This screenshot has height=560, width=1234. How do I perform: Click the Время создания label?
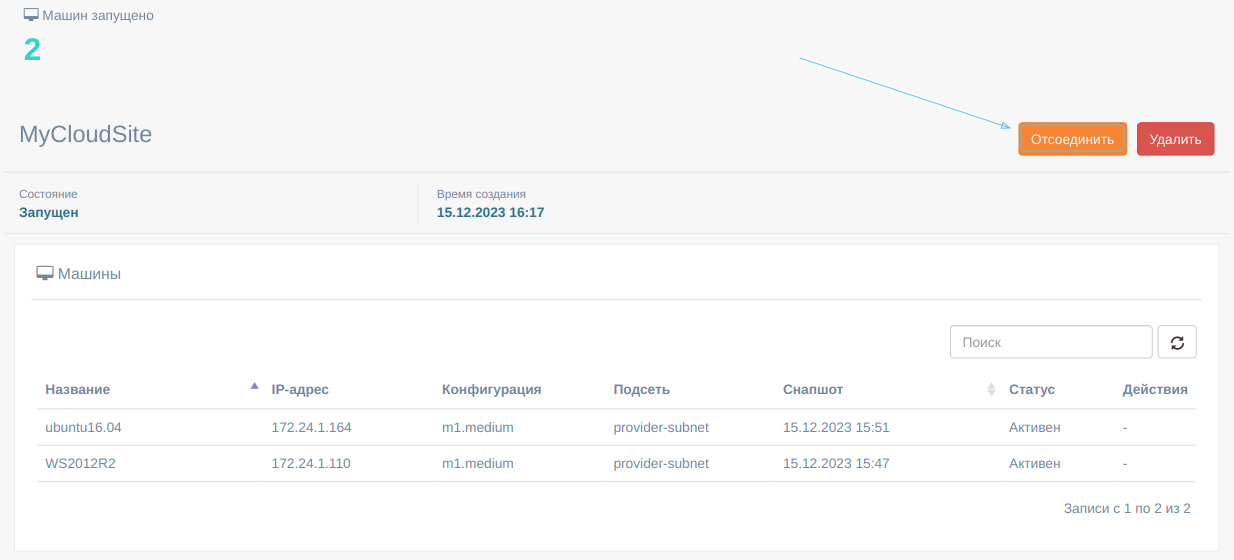(x=481, y=194)
